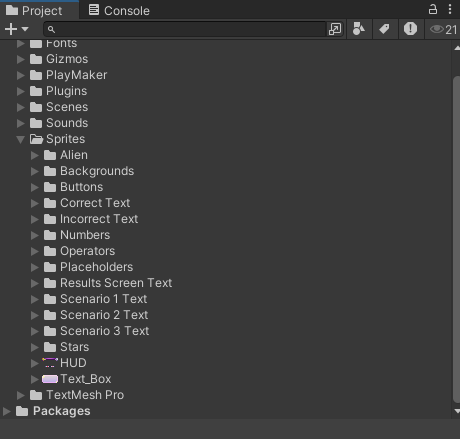
Task: Expand the Plugins folder arrow
Action: point(21,91)
